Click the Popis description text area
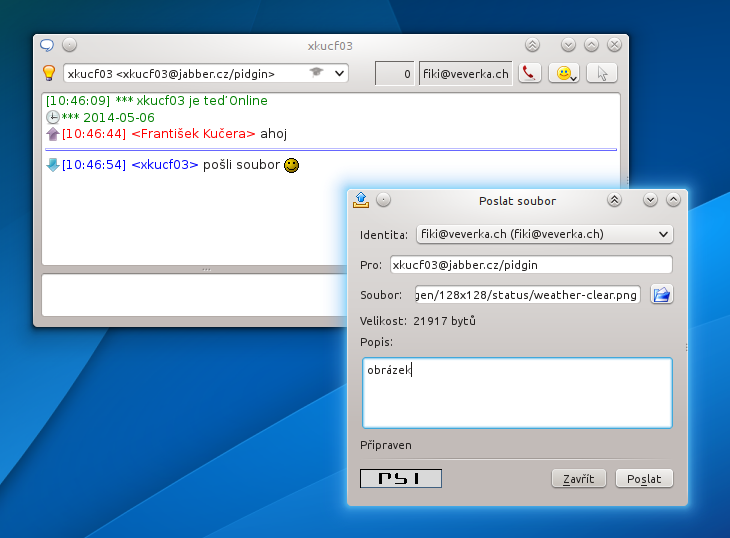730x538 pixels. (x=517, y=393)
